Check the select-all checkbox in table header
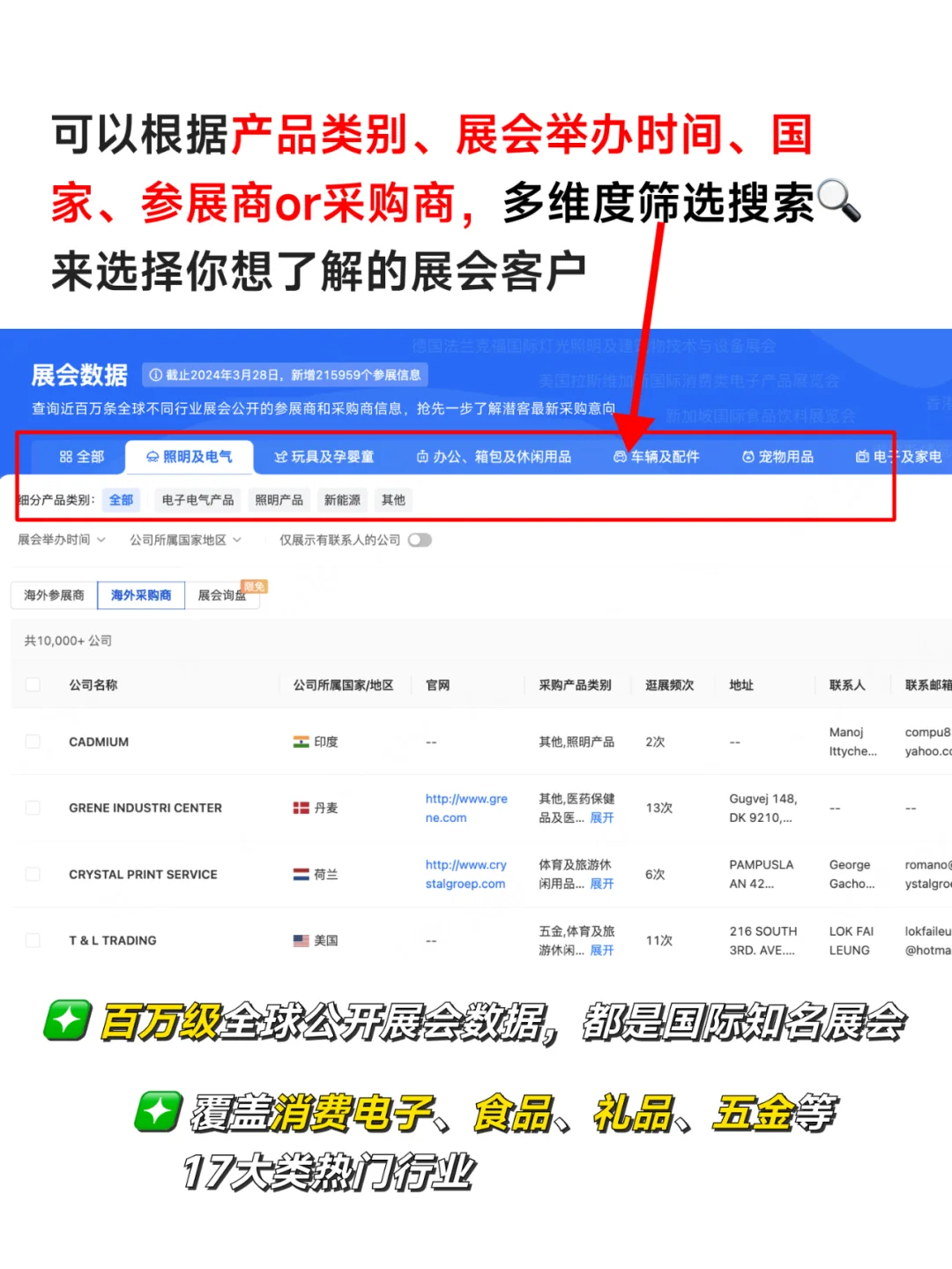The width and height of the screenshot is (952, 1269). (x=33, y=684)
